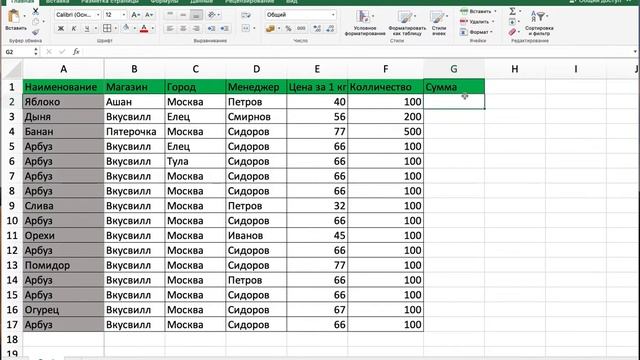Viewport: 640px width, 360px height.
Task: Apply currency accounting number format icon
Action: pos(270,28)
